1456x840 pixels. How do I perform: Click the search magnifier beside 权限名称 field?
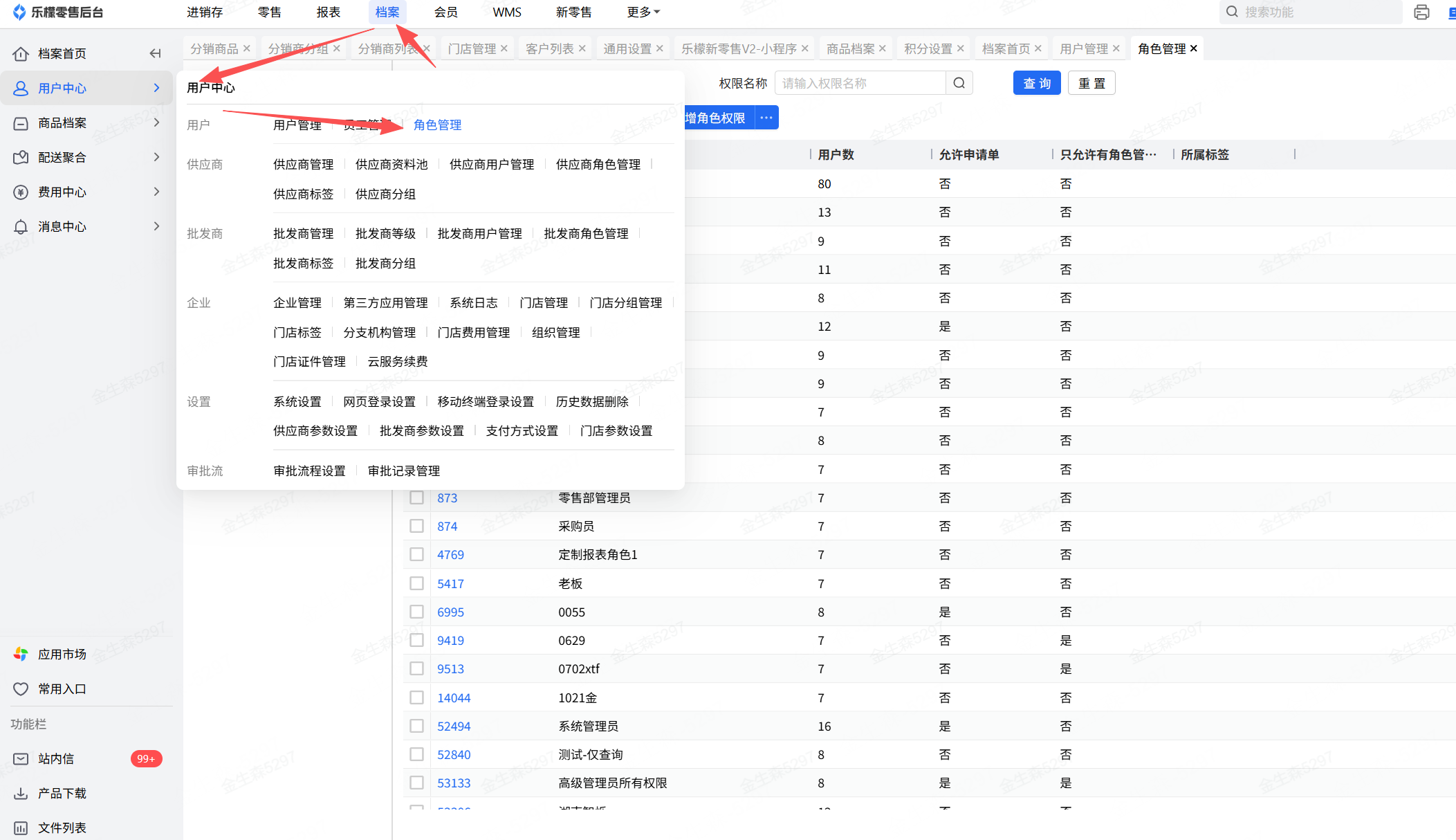959,83
